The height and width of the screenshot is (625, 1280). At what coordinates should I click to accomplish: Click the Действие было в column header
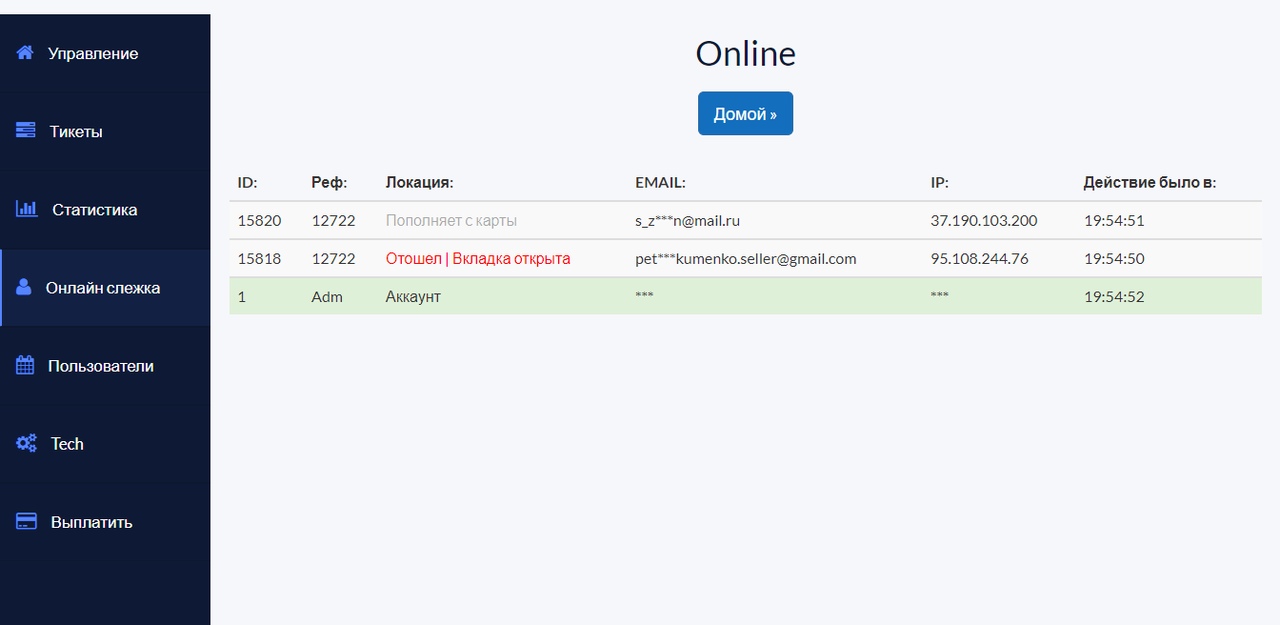coord(1150,183)
